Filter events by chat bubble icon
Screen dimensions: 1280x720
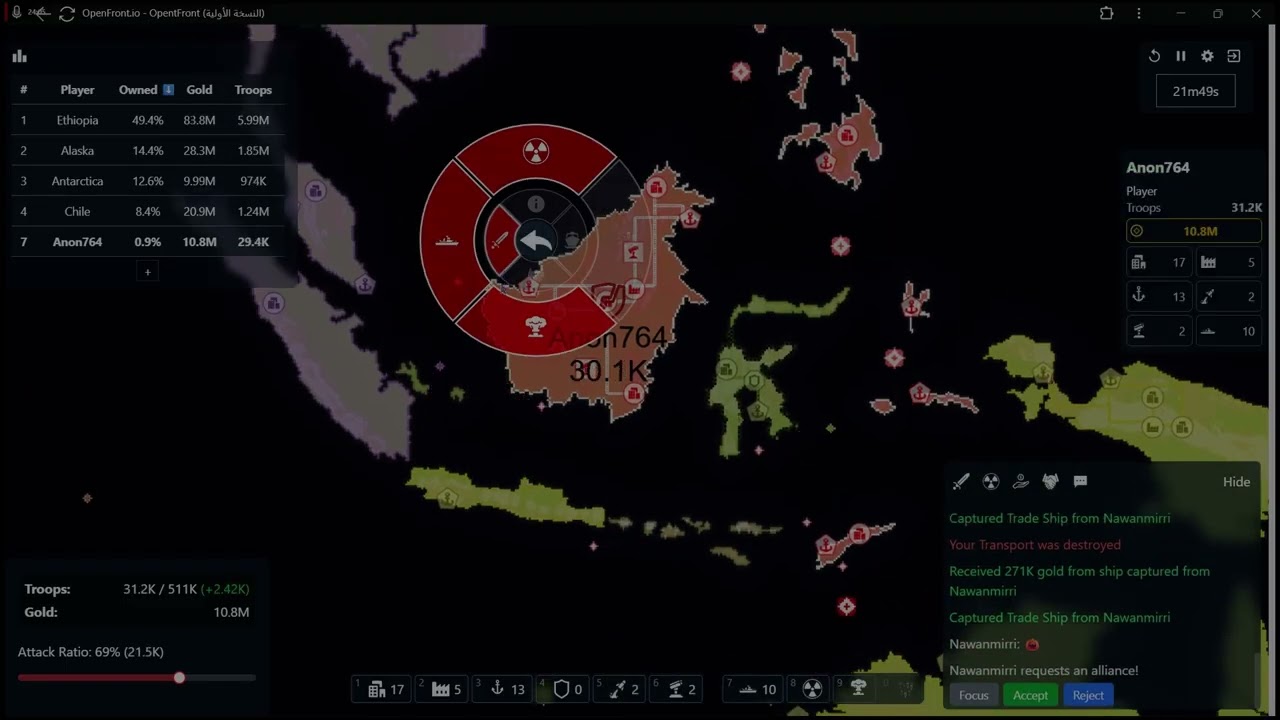1080,481
